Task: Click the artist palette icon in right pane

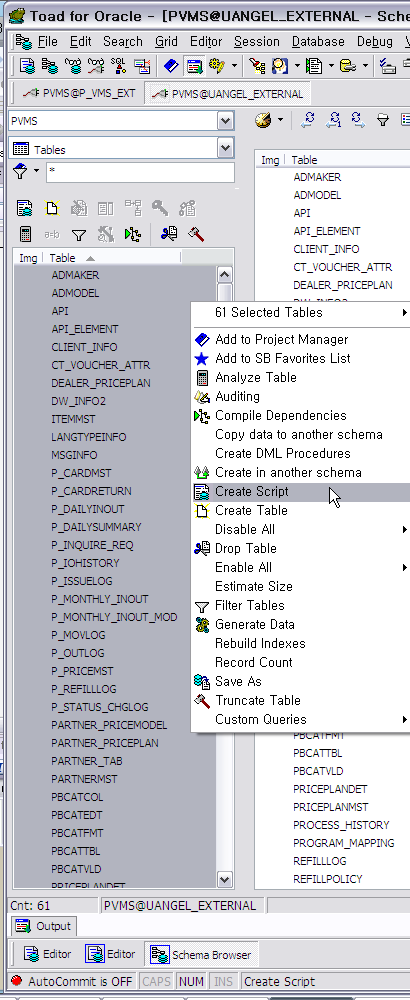Action: point(263,120)
